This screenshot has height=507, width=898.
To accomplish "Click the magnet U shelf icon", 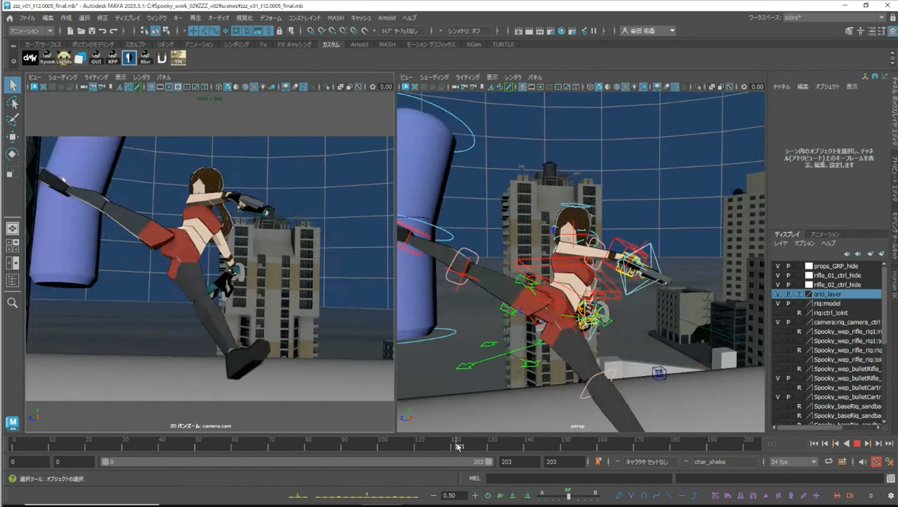I will 162,58.
